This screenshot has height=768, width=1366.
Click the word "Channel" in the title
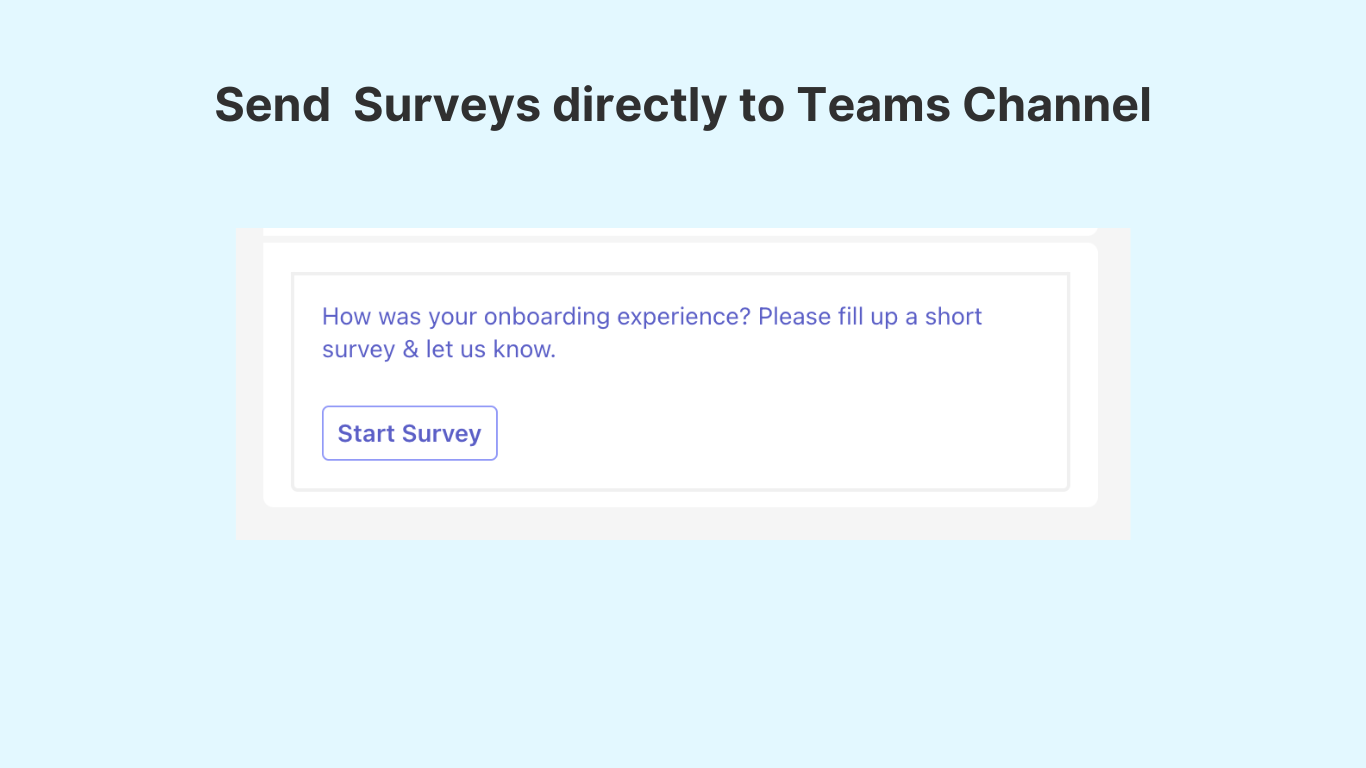click(x=1057, y=105)
